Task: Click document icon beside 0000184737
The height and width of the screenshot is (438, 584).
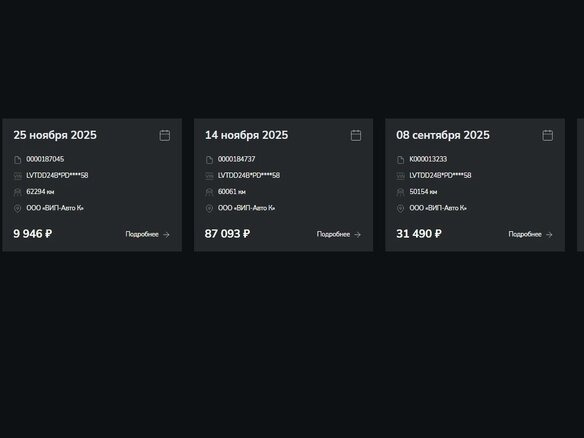Action: coord(209,160)
